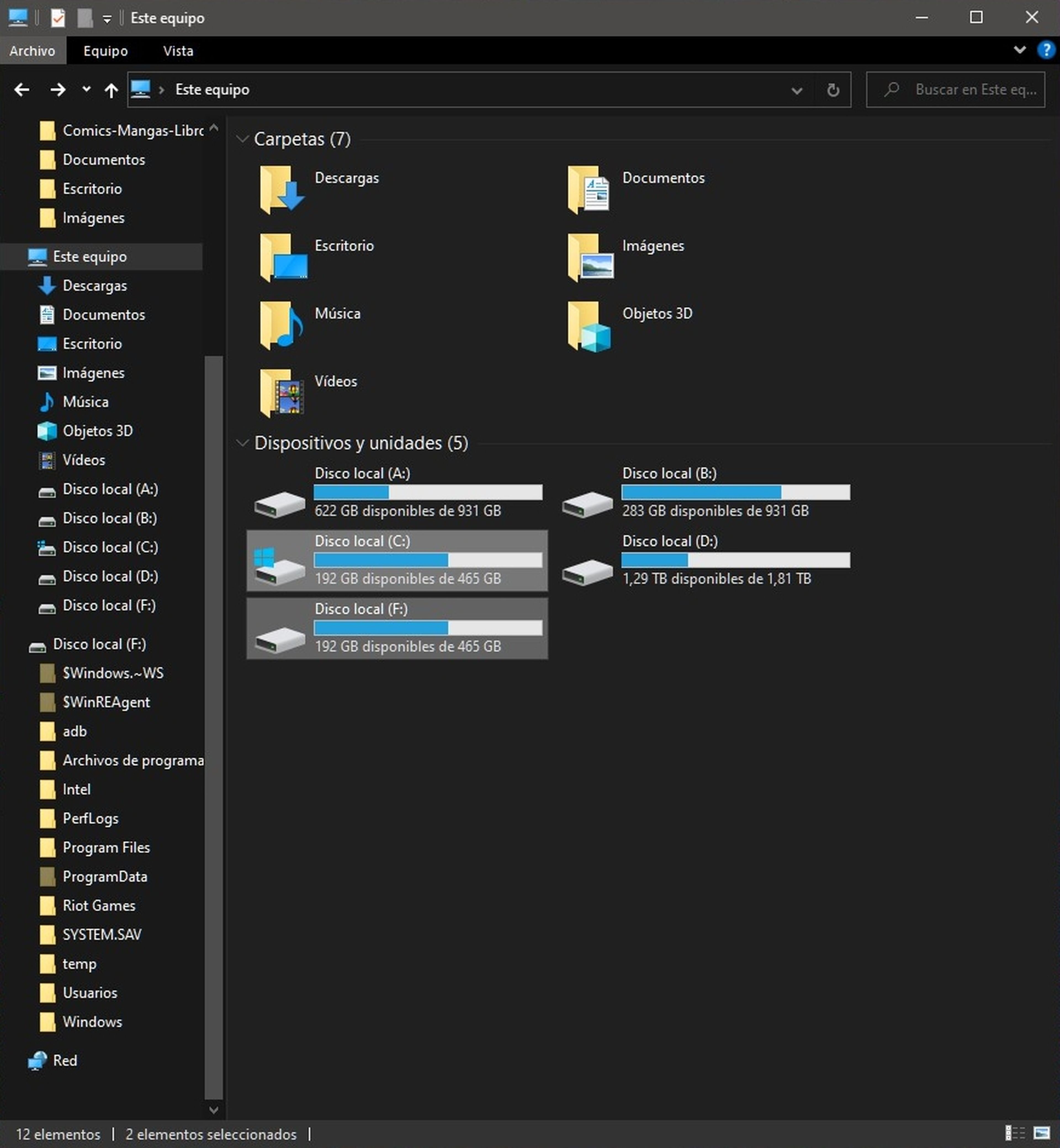Click the Up one level arrow
Viewport: 1060px width, 1148px height.
point(111,89)
